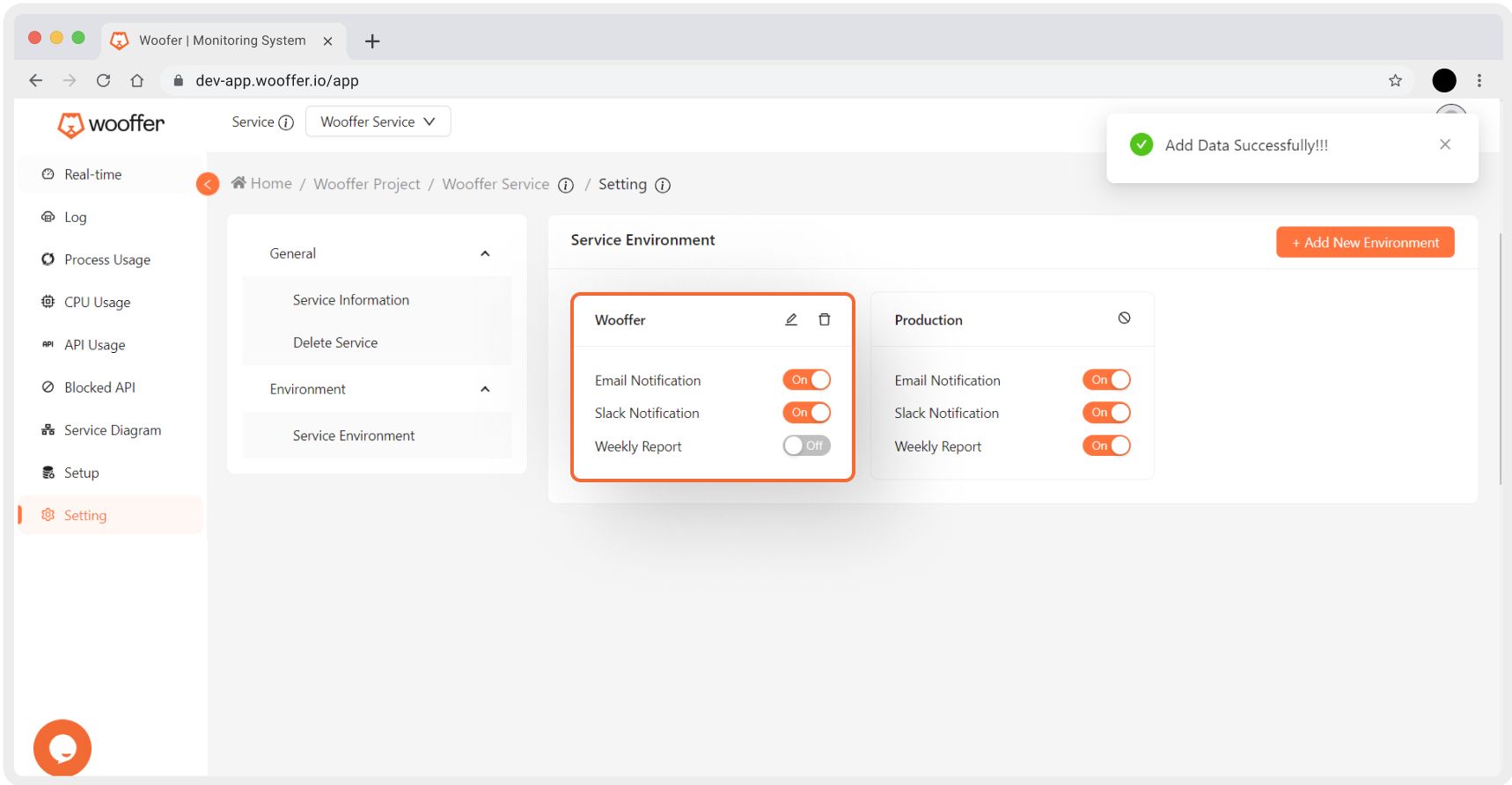The height and width of the screenshot is (785, 1512).
Task: Open the orange chat bubble widget
Action: 62,748
